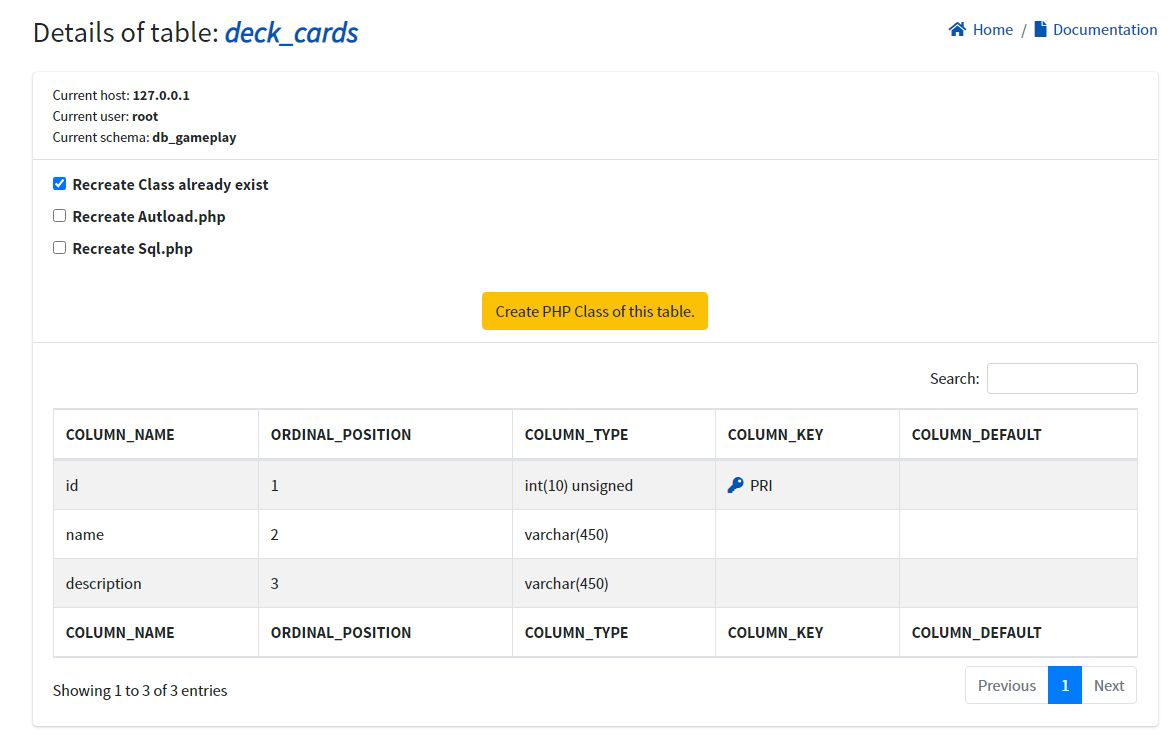Click the deck_cards table title
Viewport: 1176px width, 744px height.
[291, 33]
